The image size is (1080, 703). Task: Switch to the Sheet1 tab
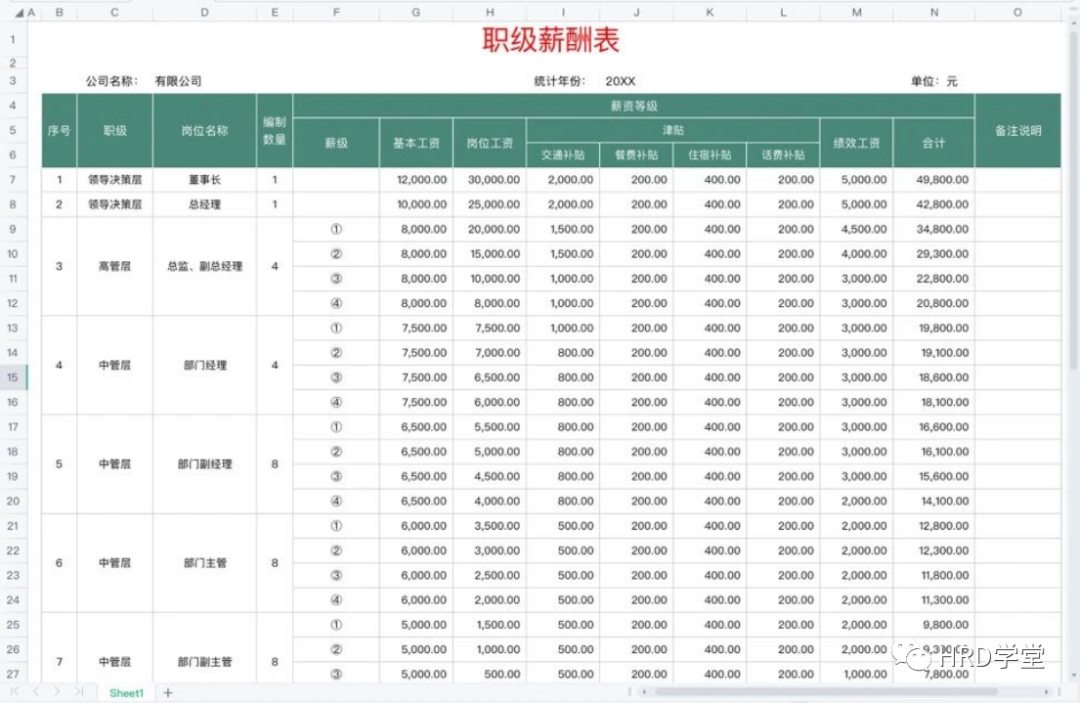click(x=127, y=692)
